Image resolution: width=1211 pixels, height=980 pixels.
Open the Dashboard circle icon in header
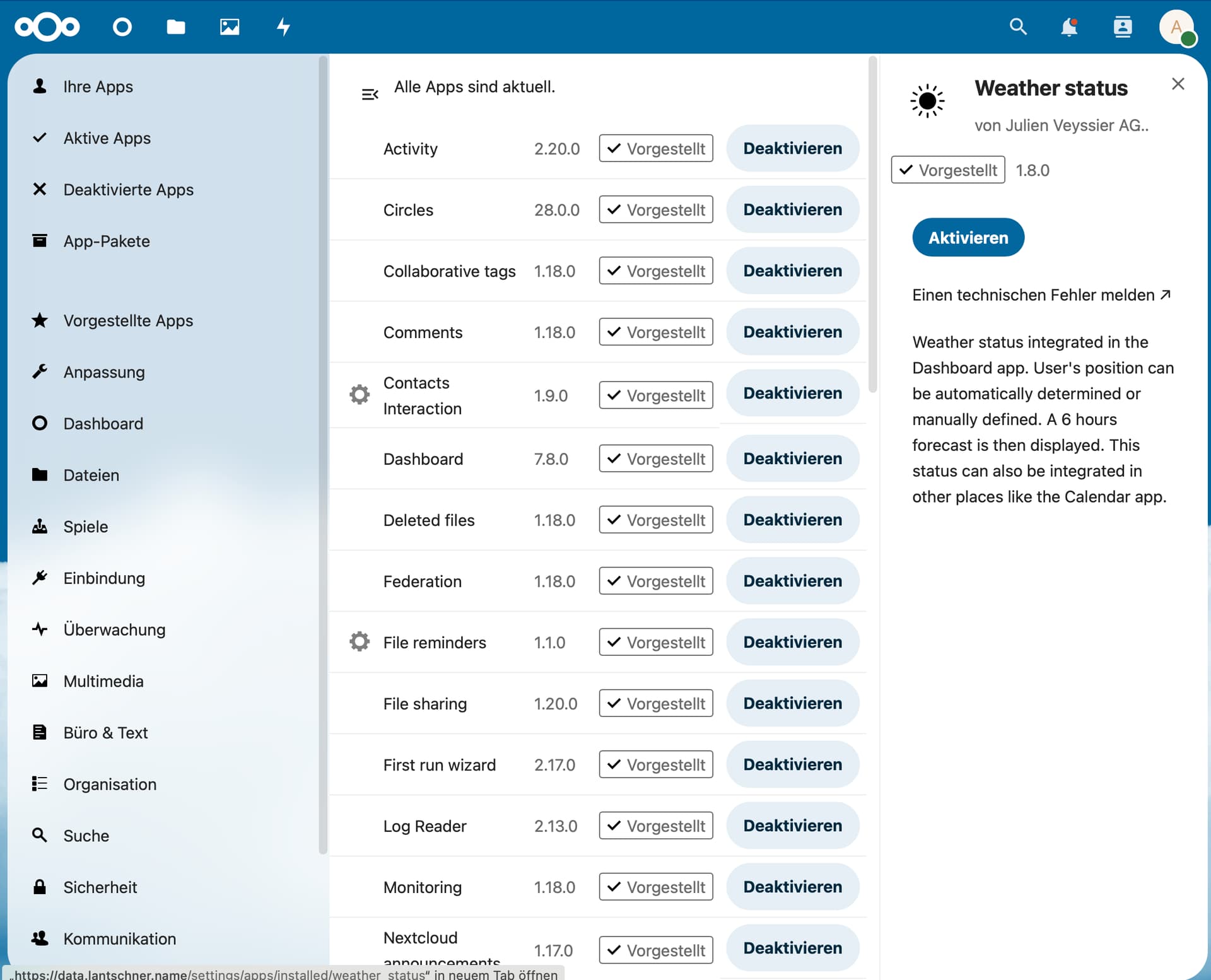click(122, 26)
